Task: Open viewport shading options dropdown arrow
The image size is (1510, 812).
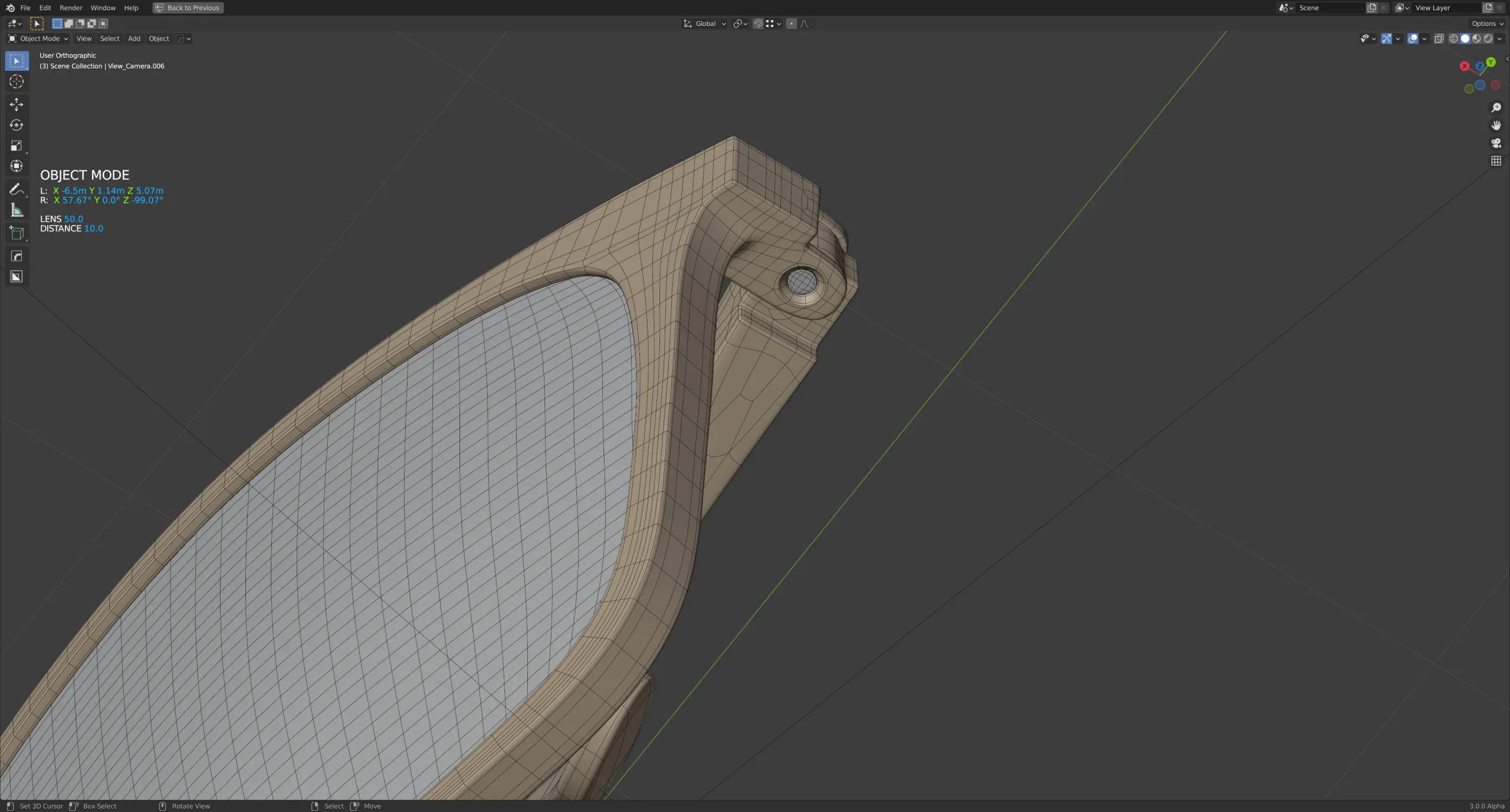Action: (x=1499, y=39)
